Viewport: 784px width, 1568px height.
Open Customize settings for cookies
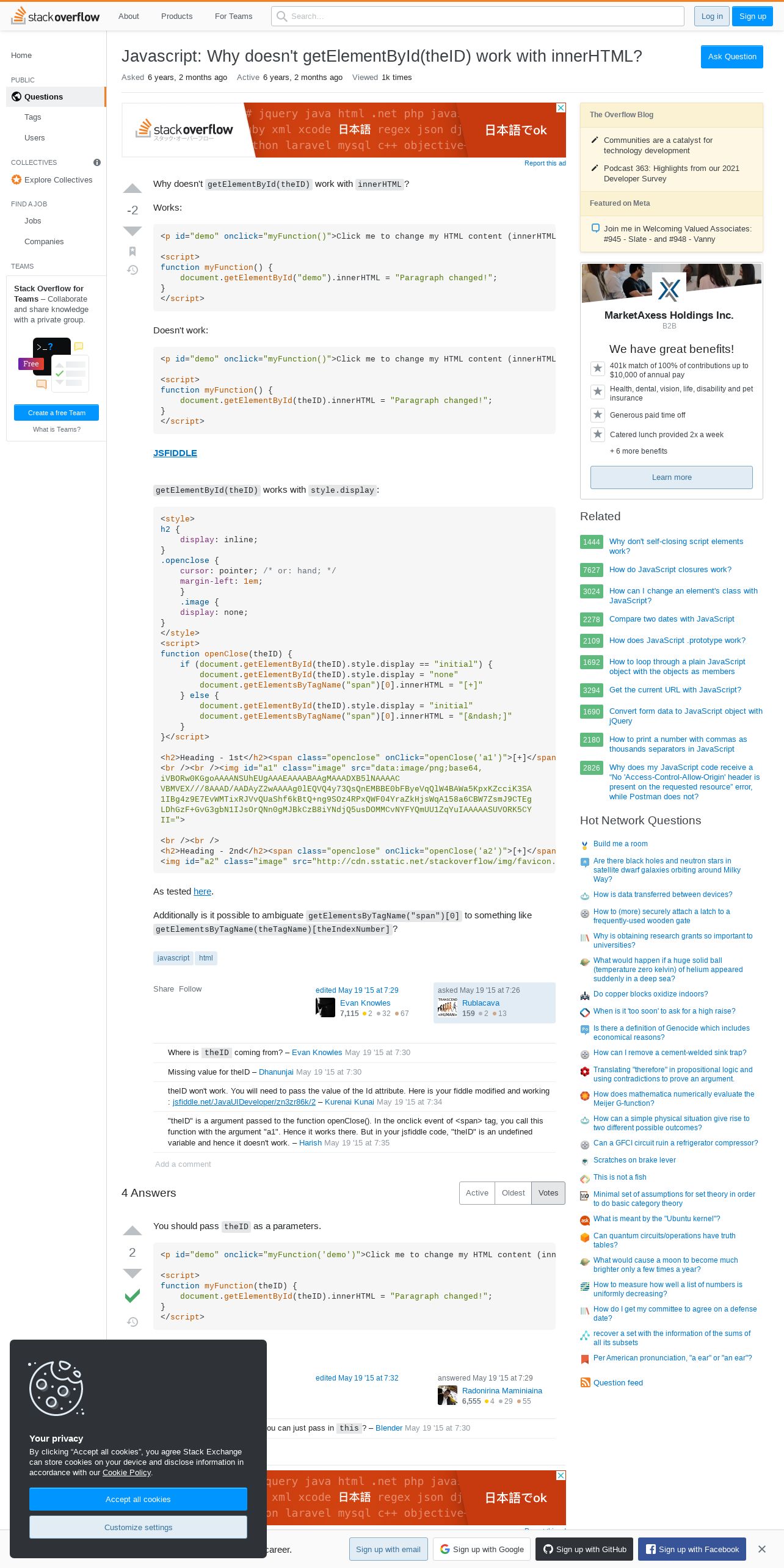coord(138,1527)
